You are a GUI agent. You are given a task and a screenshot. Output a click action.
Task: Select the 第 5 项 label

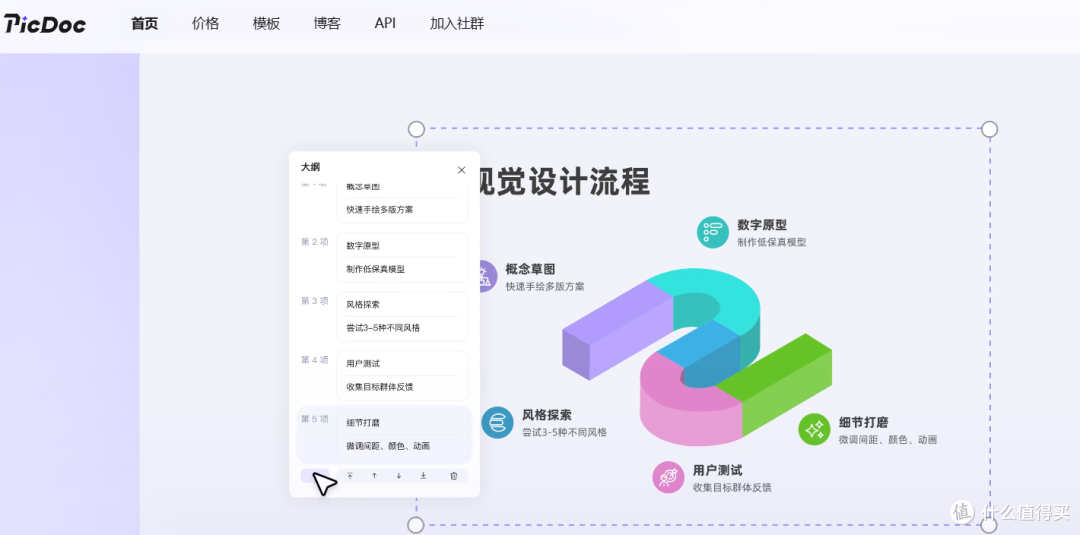315,419
